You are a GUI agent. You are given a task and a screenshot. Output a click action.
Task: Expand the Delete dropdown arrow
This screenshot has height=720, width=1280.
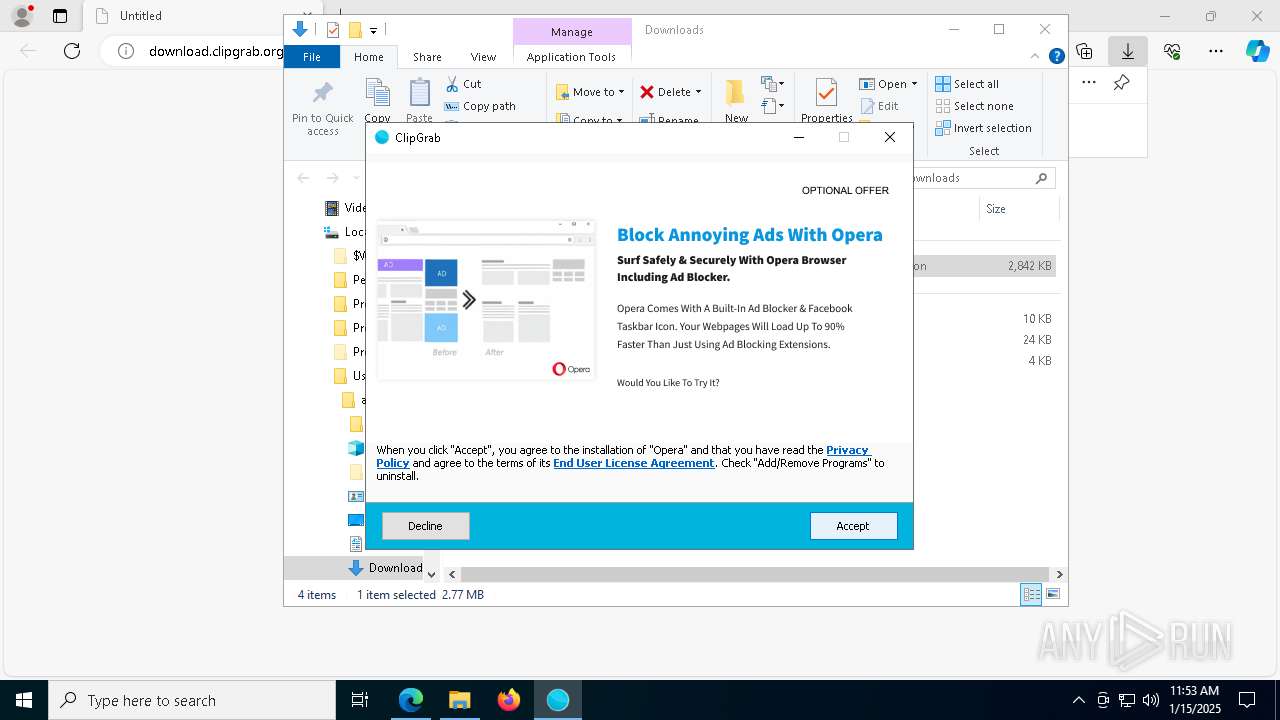pyautogui.click(x=698, y=92)
